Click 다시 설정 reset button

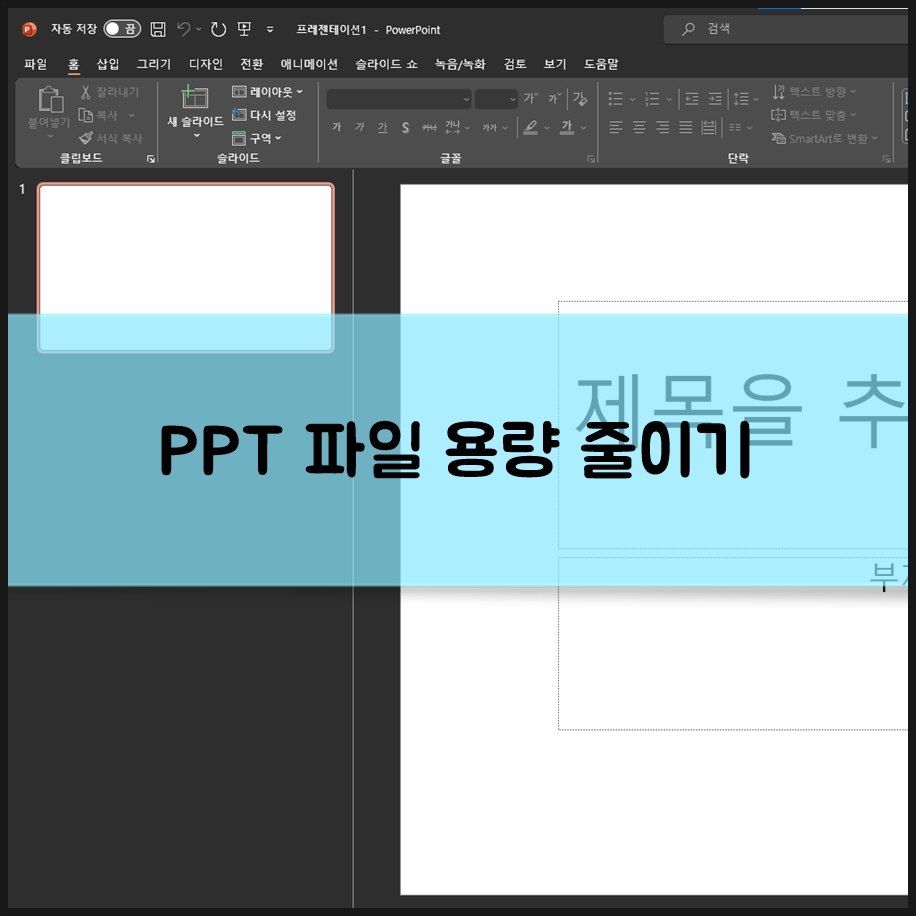pos(264,115)
